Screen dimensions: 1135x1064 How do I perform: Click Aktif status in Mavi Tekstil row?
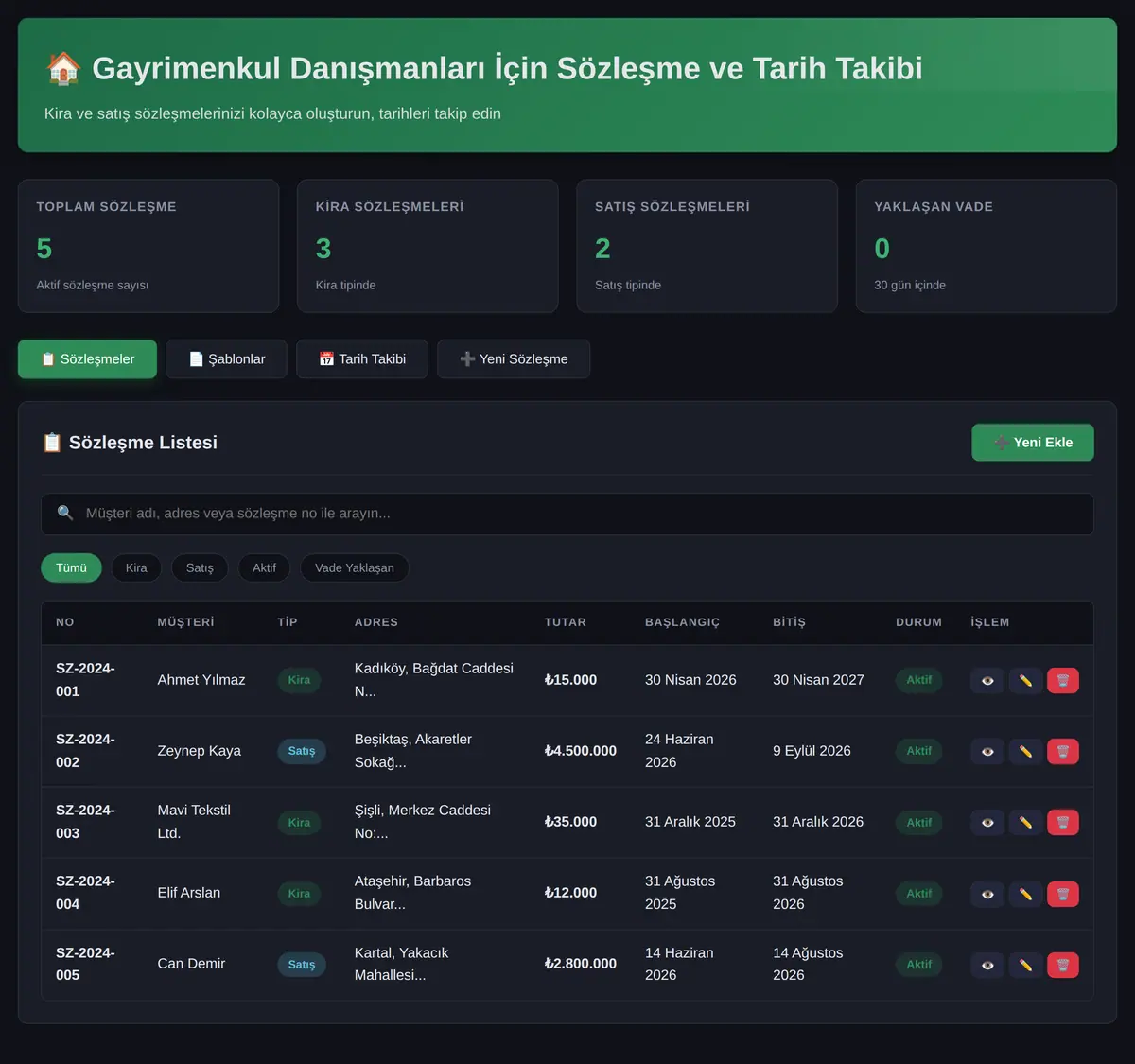click(x=919, y=823)
